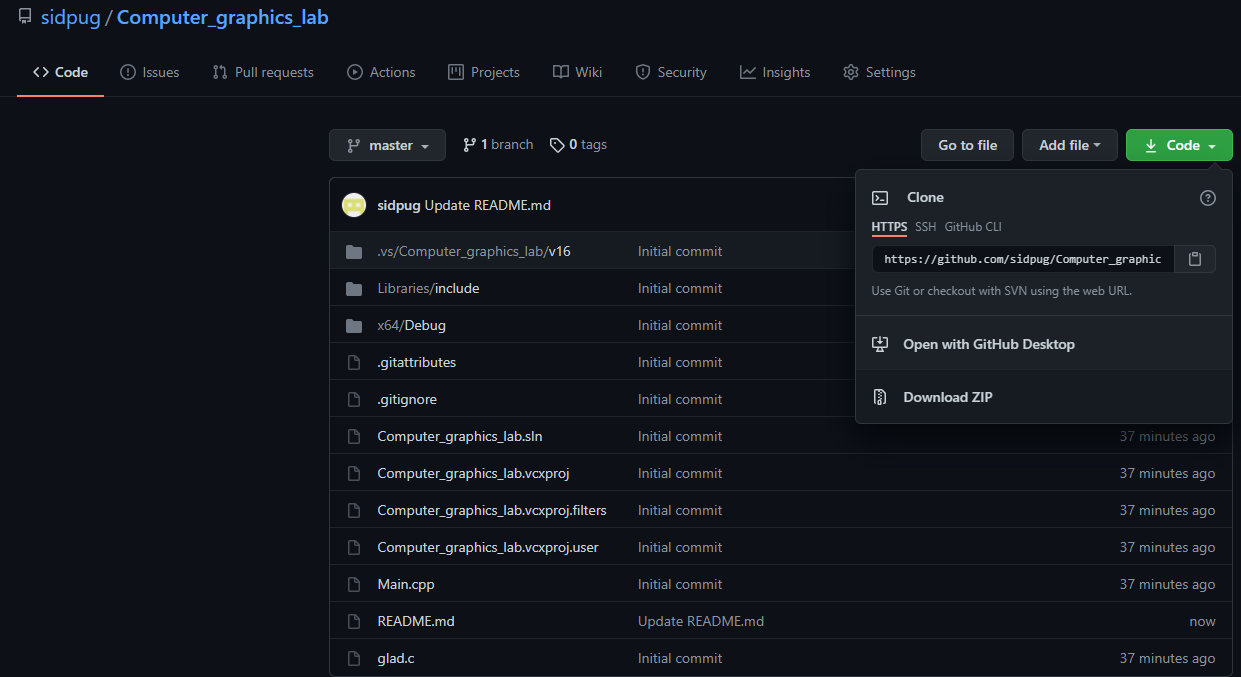Go to the Settings tab

[x=879, y=72]
